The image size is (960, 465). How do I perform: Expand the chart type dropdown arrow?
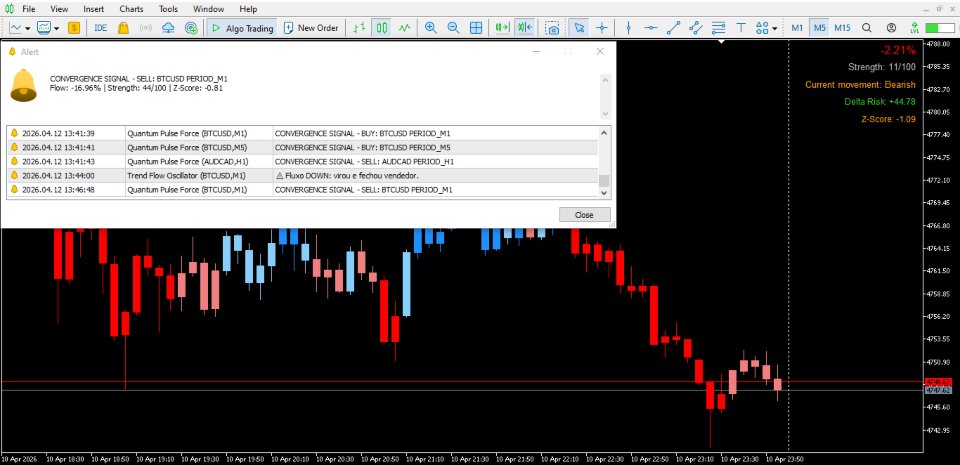pos(28,28)
